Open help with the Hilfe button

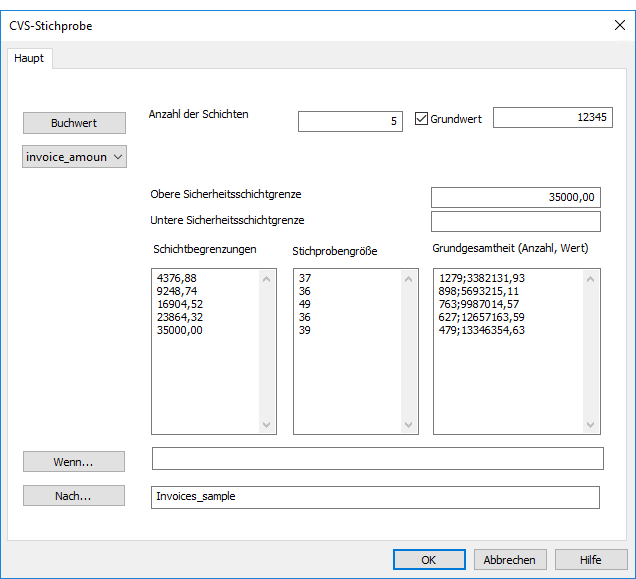(x=591, y=560)
